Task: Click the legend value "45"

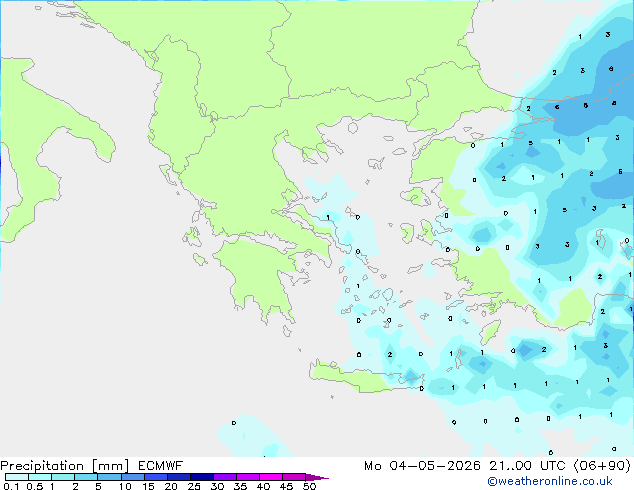Action: [x=286, y=486]
